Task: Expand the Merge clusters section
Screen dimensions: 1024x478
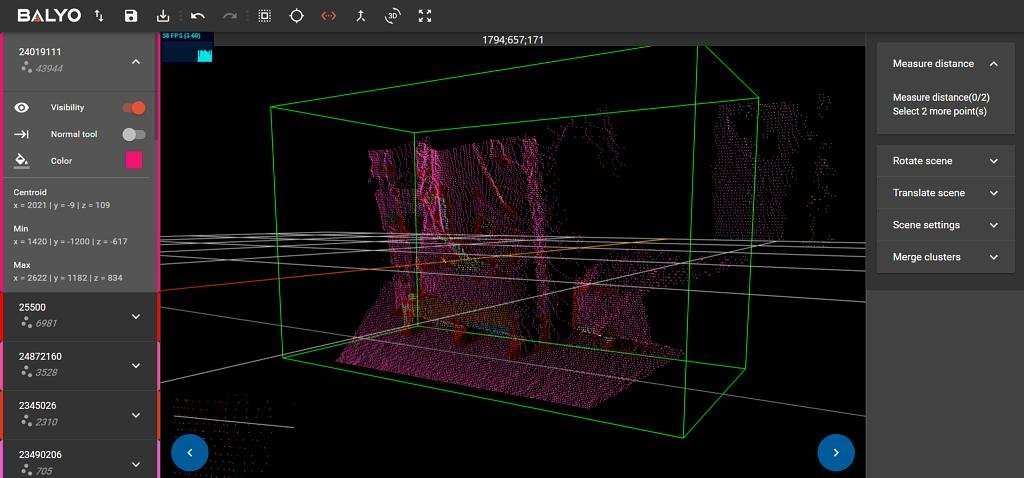Action: [946, 257]
